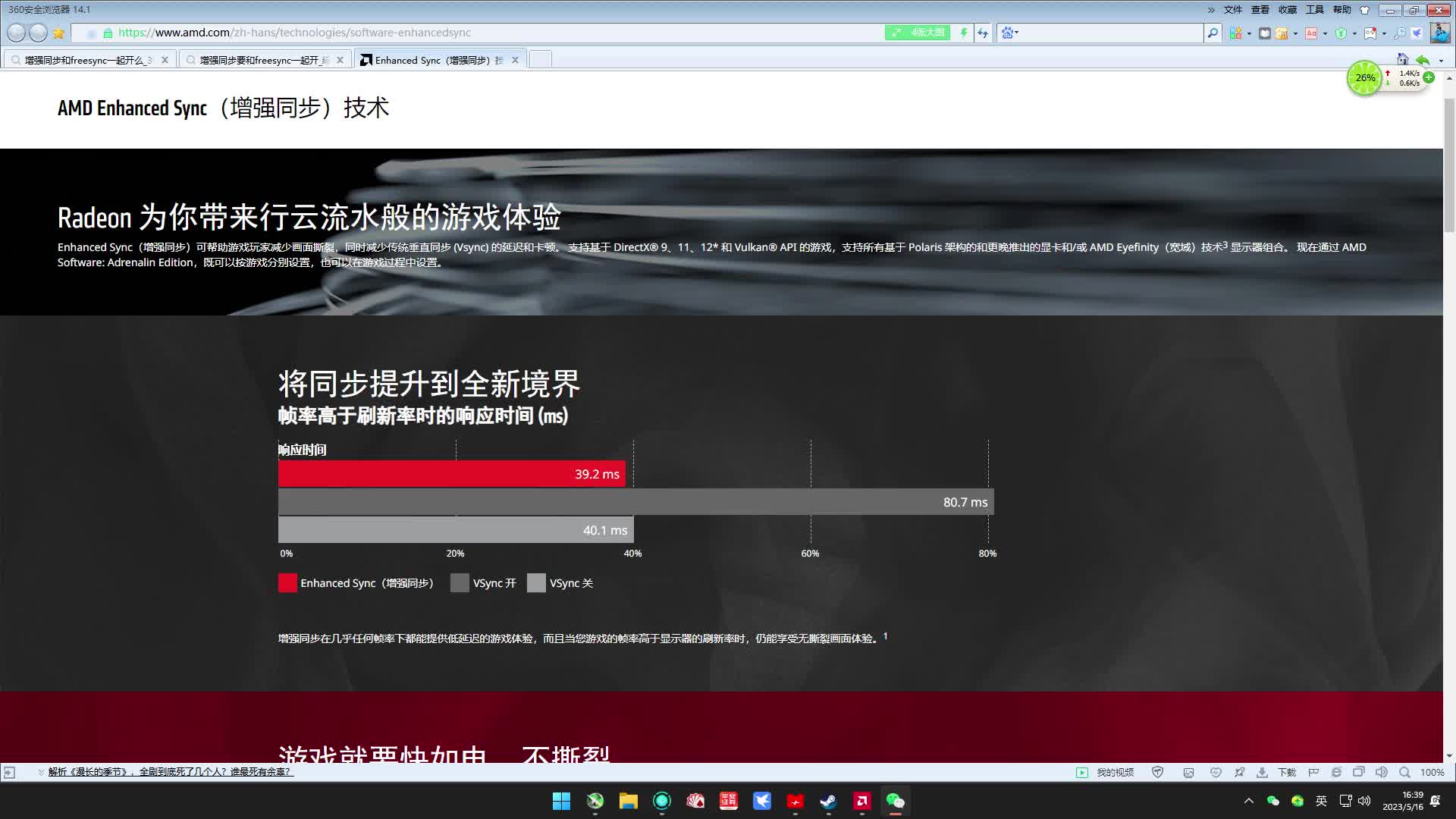Click the status bar speaker mute icon

[x=1381, y=772]
